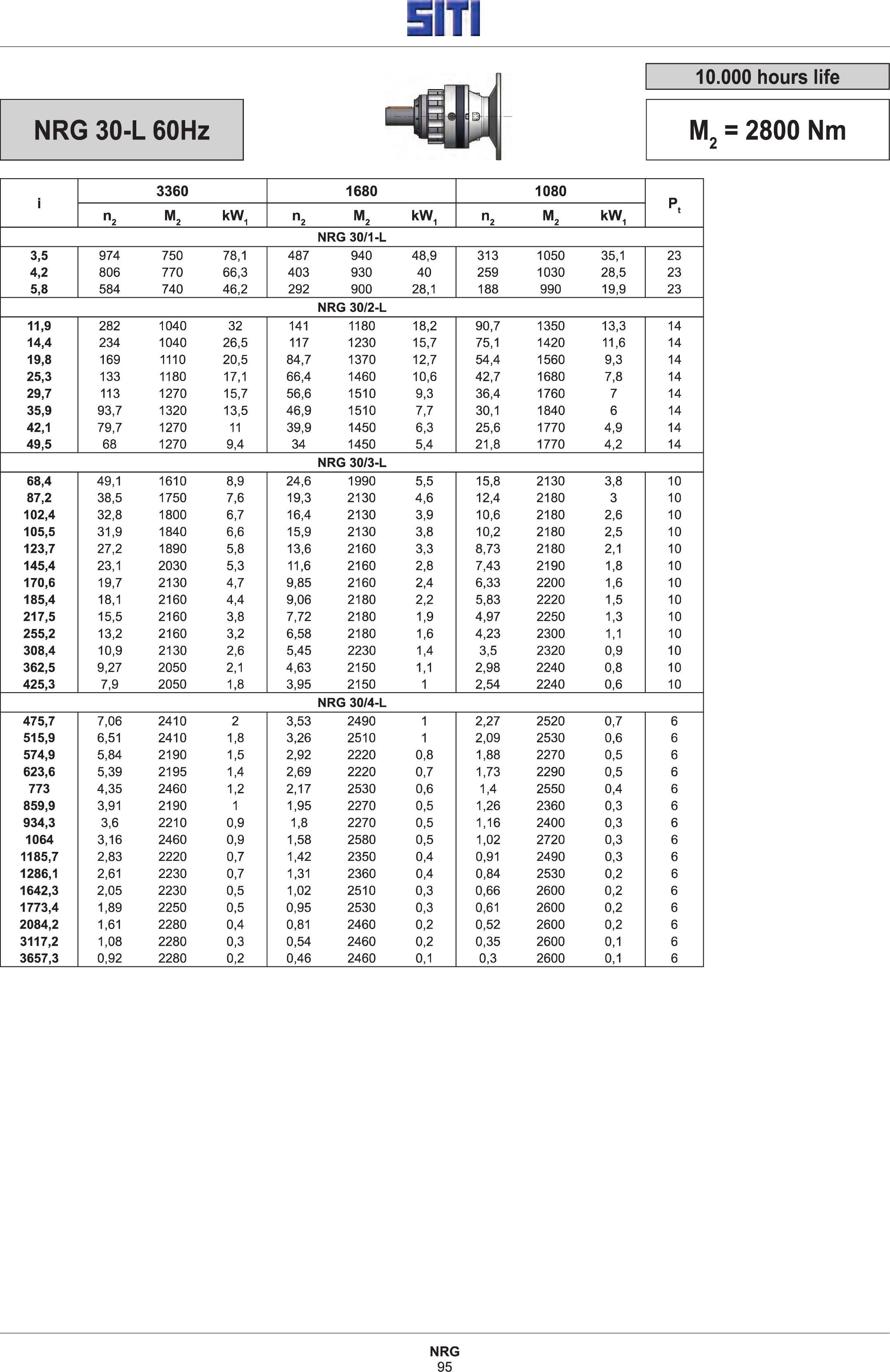The width and height of the screenshot is (890, 1372).
Task: Select the 'M2 = 2800 Nm' torque box
Action: pos(767,130)
